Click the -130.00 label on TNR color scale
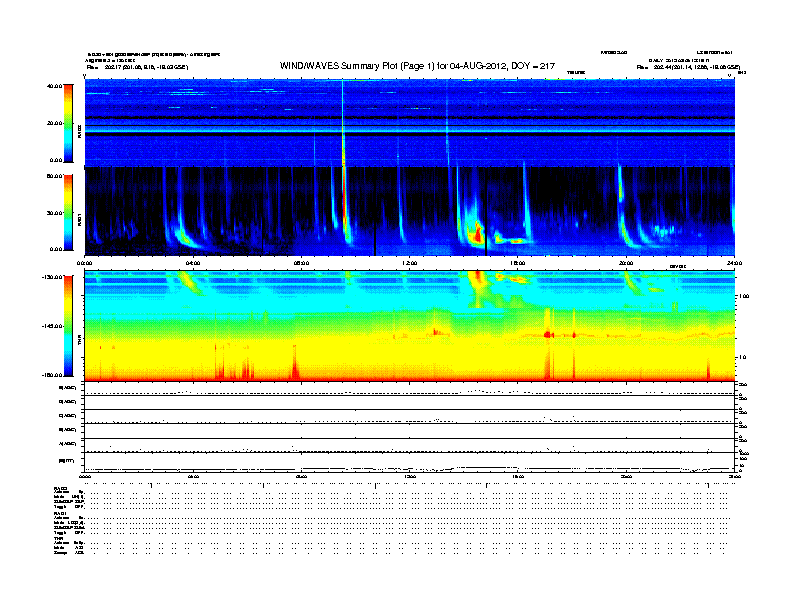The image size is (792, 612). (52, 277)
